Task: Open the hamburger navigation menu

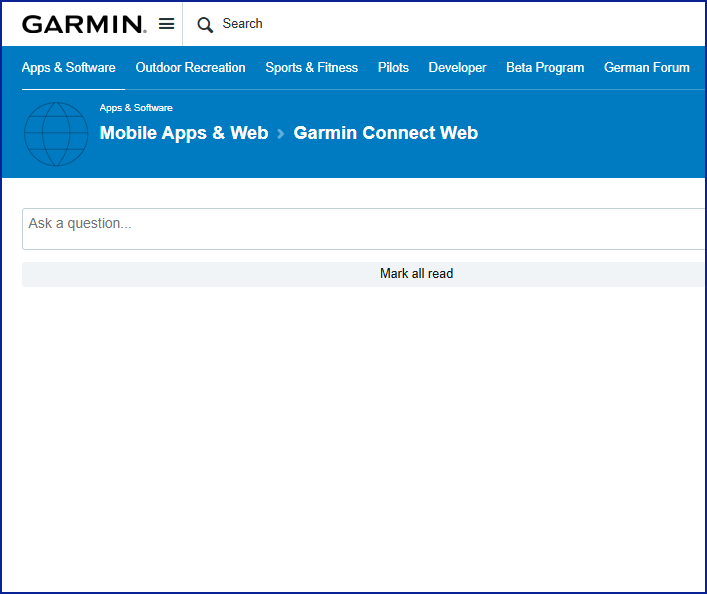Action: tap(166, 24)
